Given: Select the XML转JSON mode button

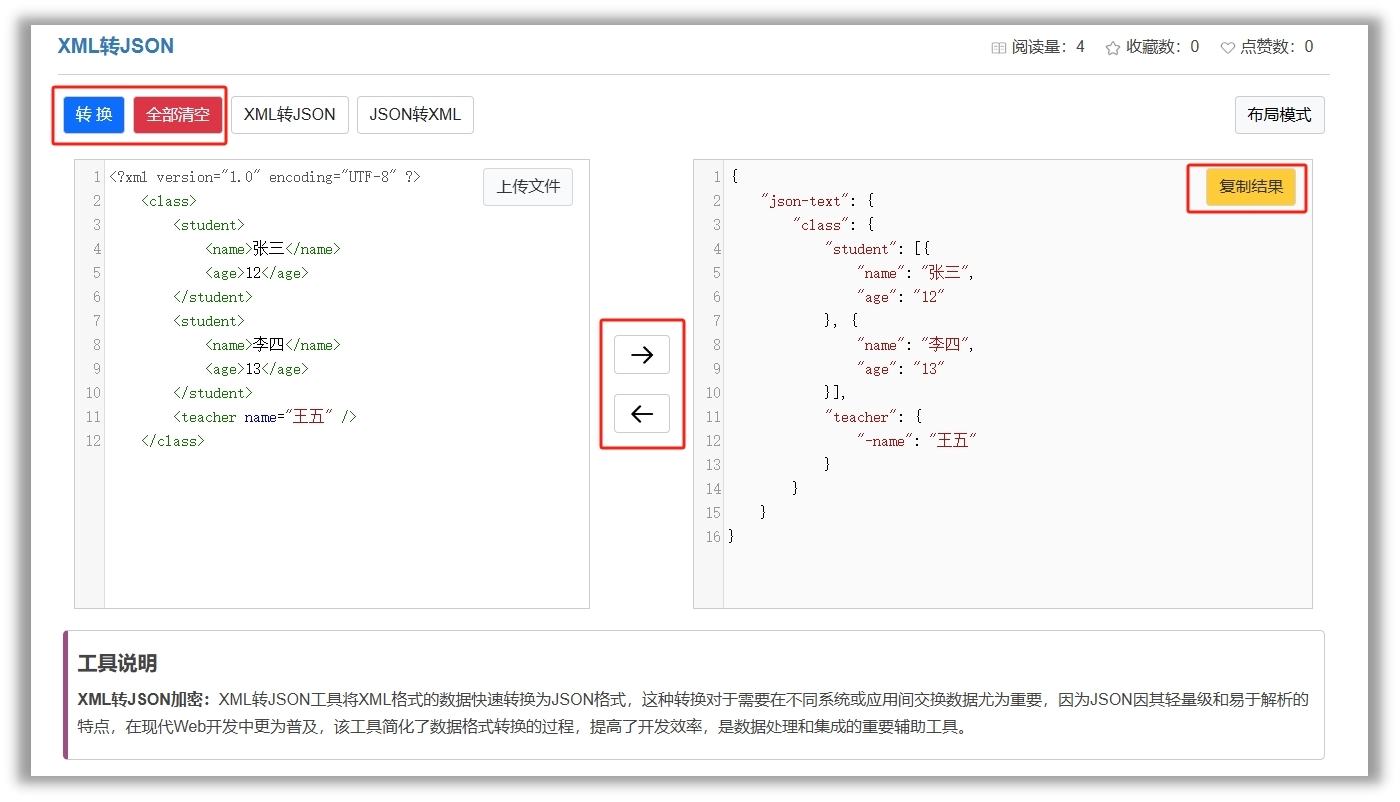Looking at the screenshot, I should pyautogui.click(x=290, y=114).
